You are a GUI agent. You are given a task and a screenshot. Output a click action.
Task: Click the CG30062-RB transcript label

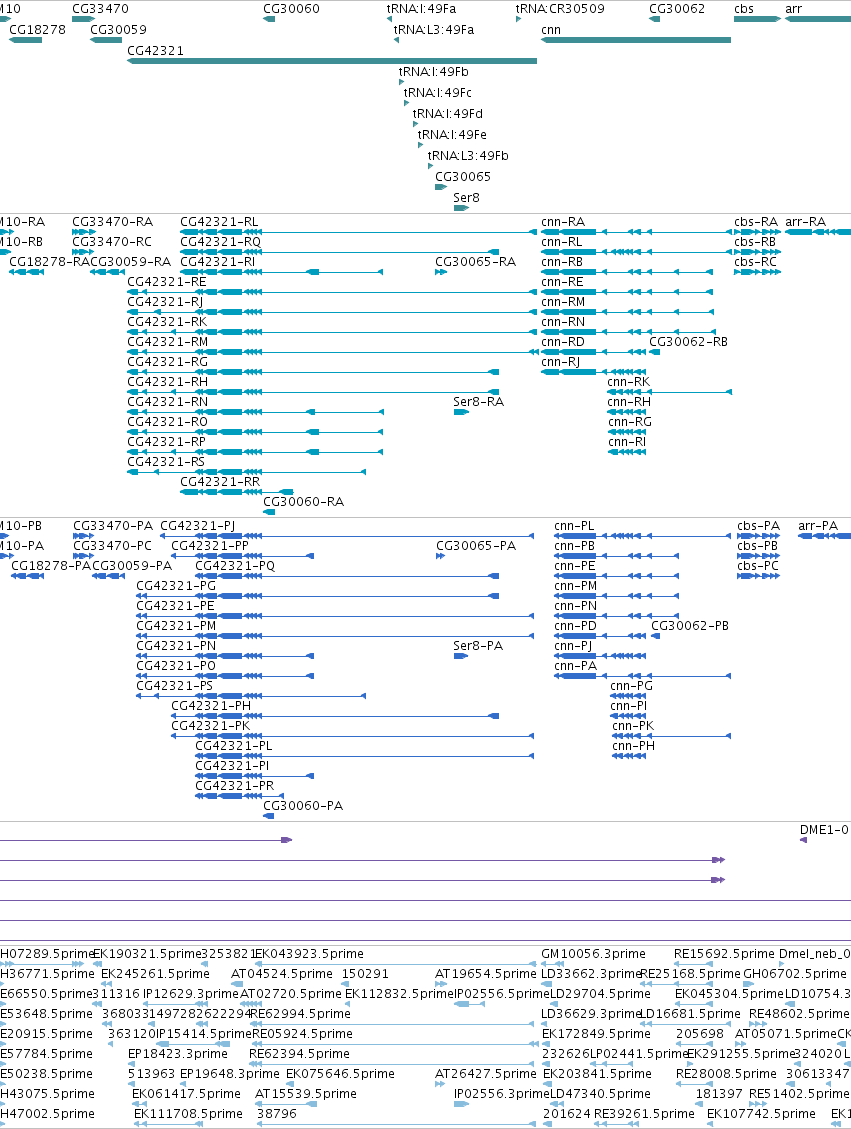pos(688,342)
